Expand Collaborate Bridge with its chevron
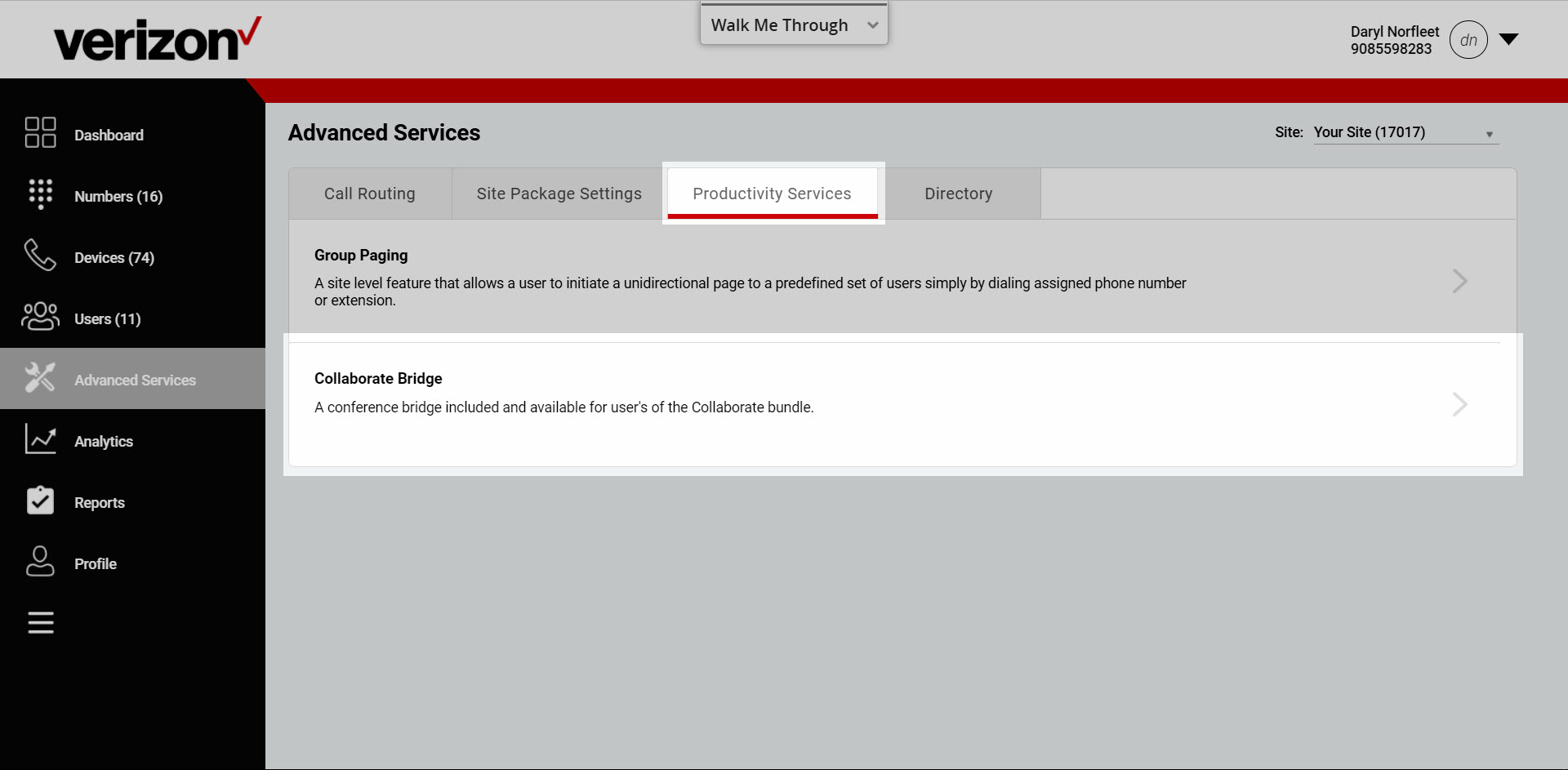Screen dimensions: 1568x770 pyautogui.click(x=1460, y=404)
